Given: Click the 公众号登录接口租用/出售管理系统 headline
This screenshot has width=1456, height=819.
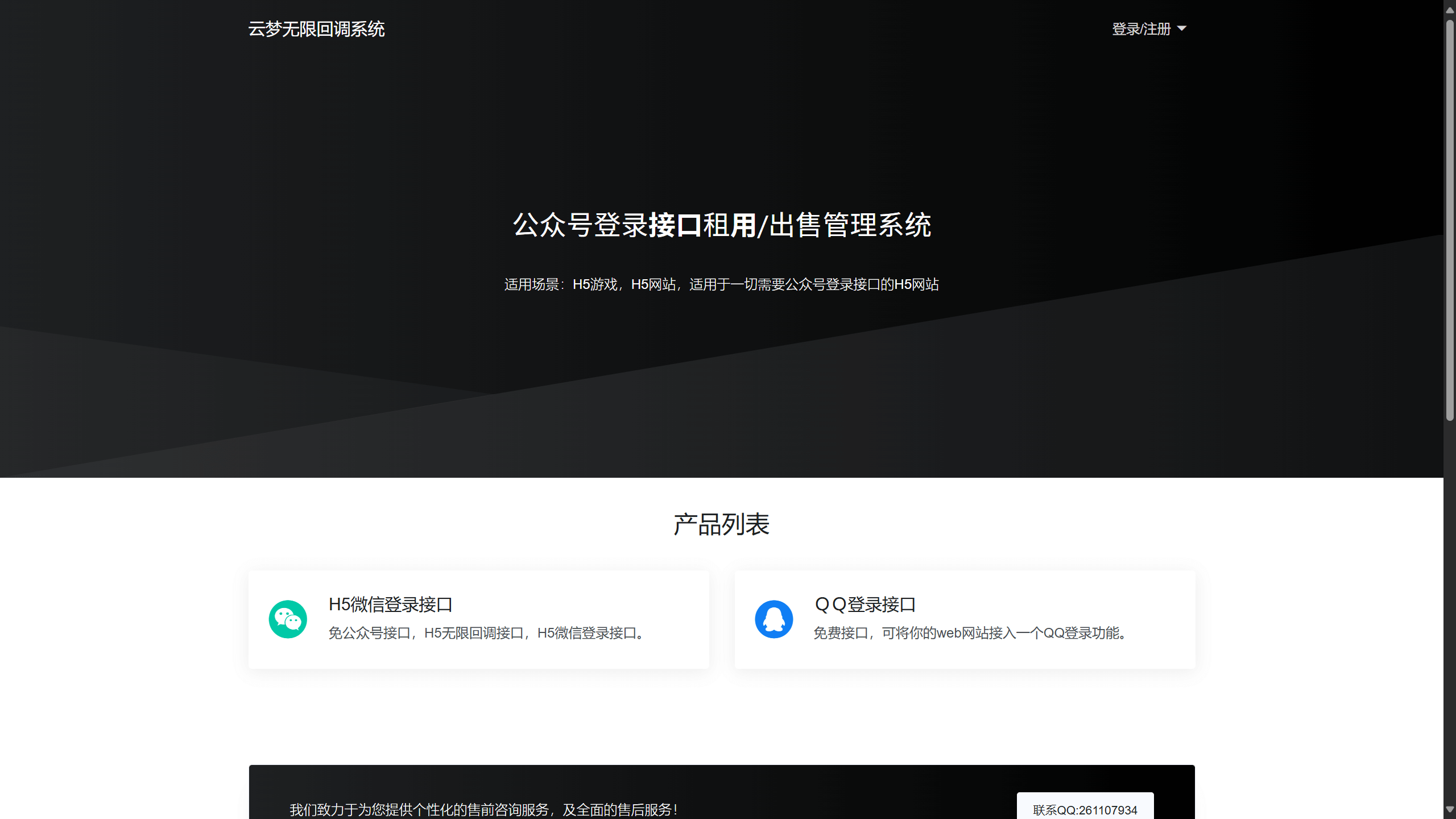Looking at the screenshot, I should (722, 225).
